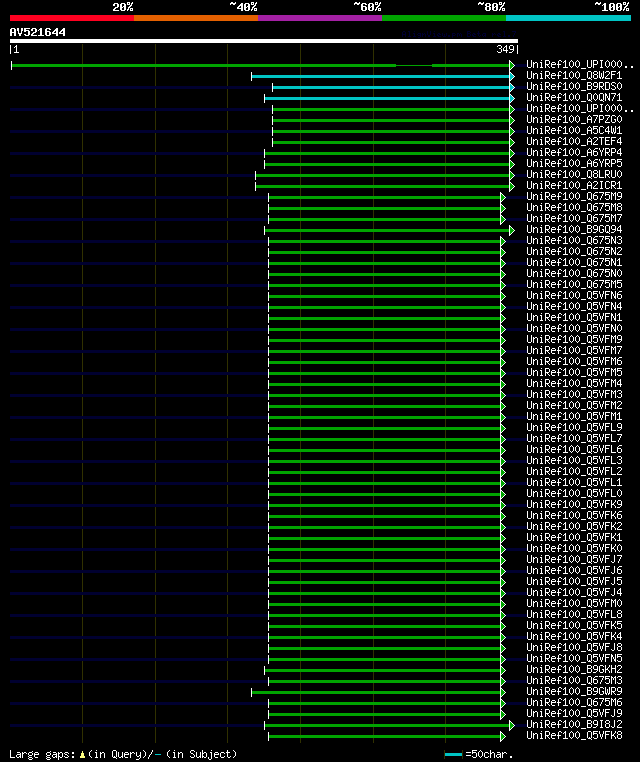Image resolution: width=640 pixels, height=762 pixels.
Task: Click the red 20% identity color segment
Action: coord(72,18)
